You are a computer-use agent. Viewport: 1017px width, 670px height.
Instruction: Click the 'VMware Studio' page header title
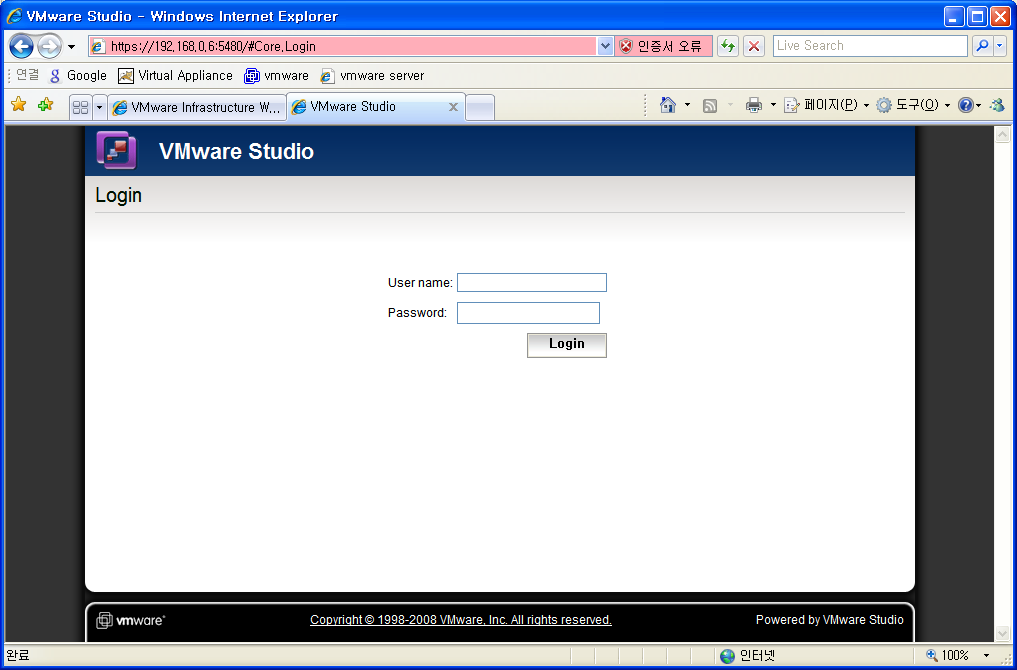click(236, 151)
